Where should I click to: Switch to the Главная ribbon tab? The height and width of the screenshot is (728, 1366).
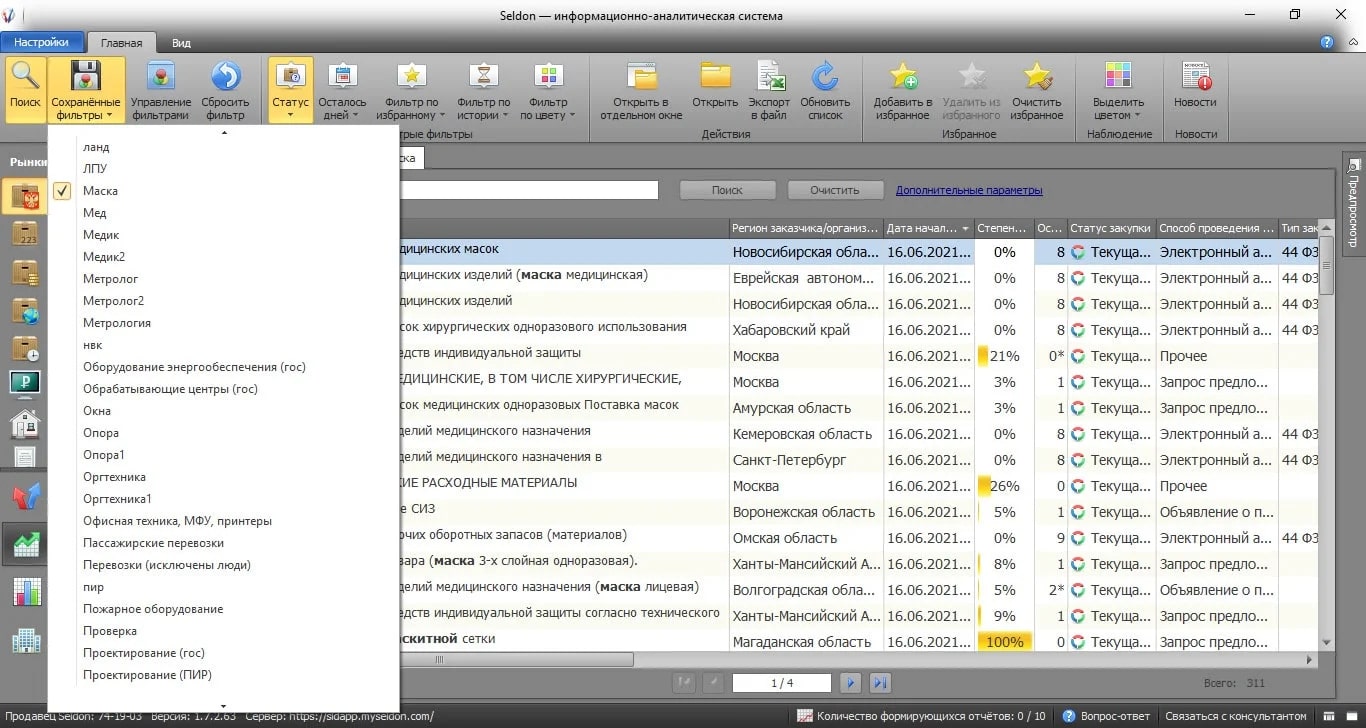tap(122, 43)
